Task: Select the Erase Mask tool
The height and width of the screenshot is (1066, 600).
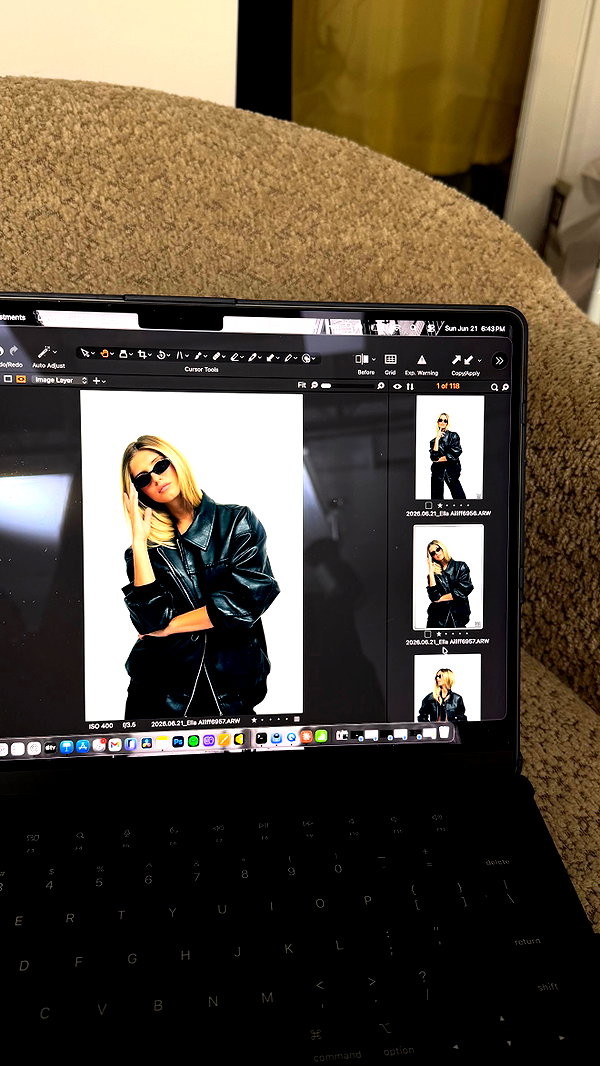Action: [x=234, y=356]
